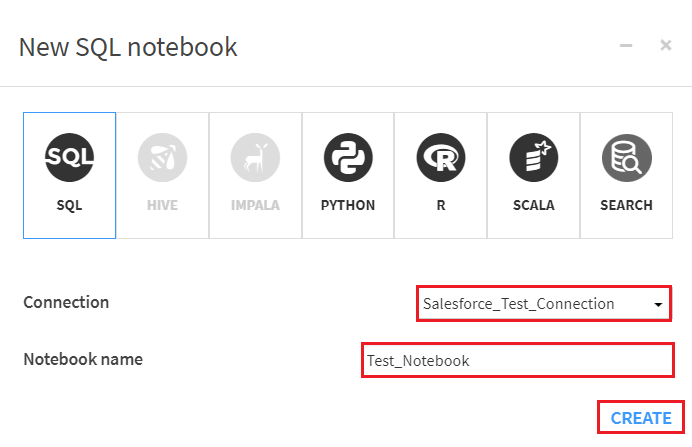692x447 pixels.
Task: Select the SQL notebook type icon
Action: (70, 159)
